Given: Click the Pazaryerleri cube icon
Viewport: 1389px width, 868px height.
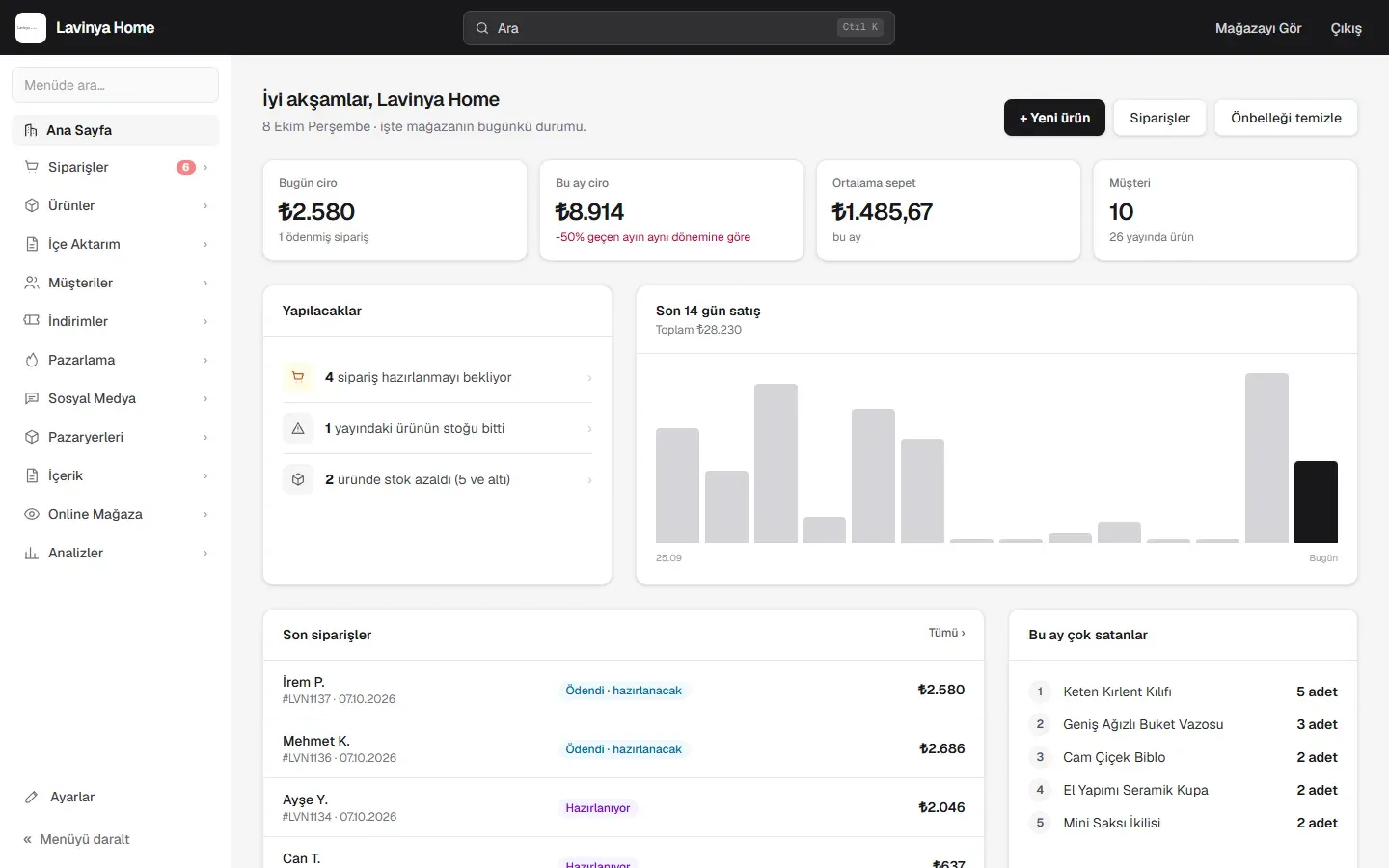Looking at the screenshot, I should [x=31, y=437].
